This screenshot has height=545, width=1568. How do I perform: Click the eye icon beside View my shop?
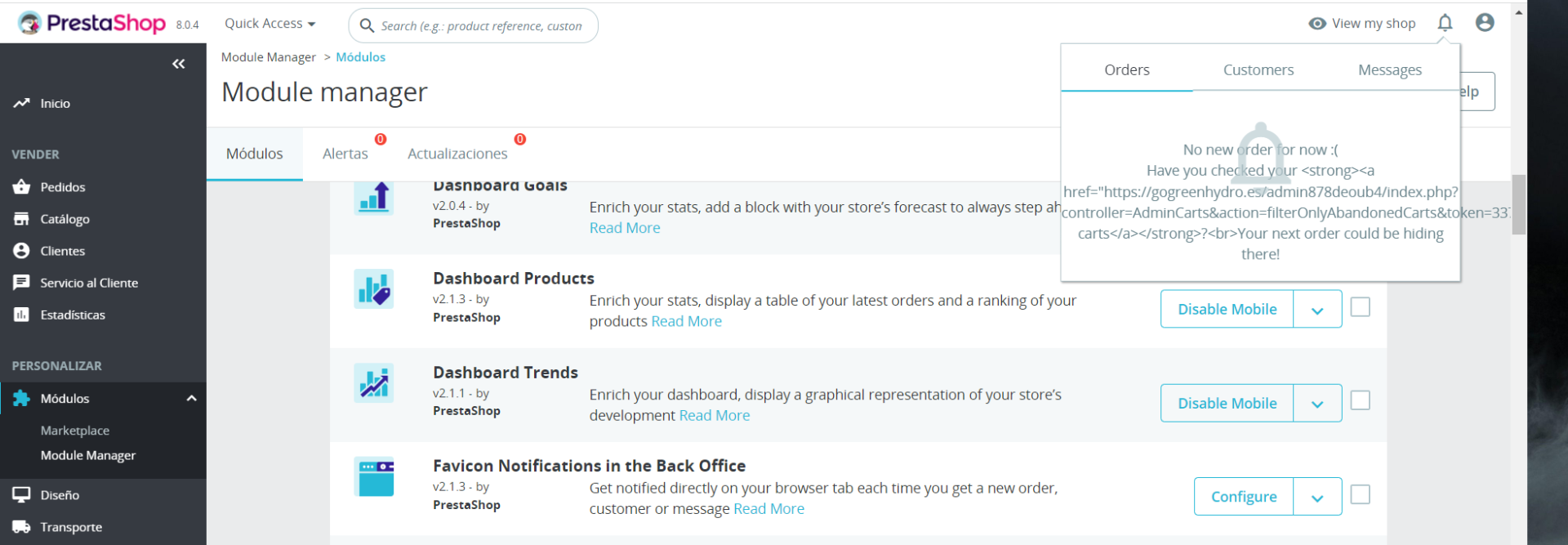(1316, 24)
